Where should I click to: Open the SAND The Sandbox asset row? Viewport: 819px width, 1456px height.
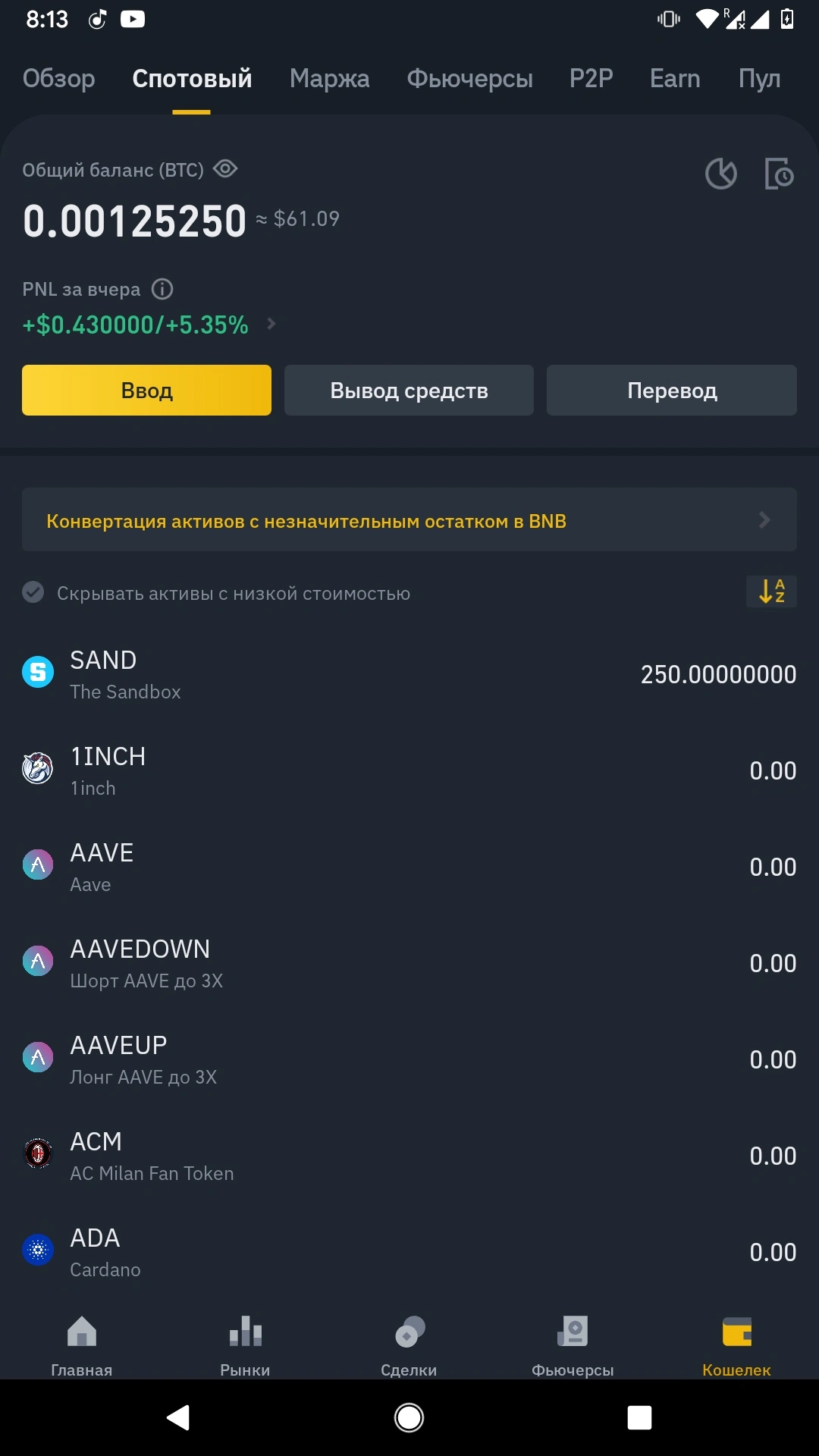coord(409,674)
